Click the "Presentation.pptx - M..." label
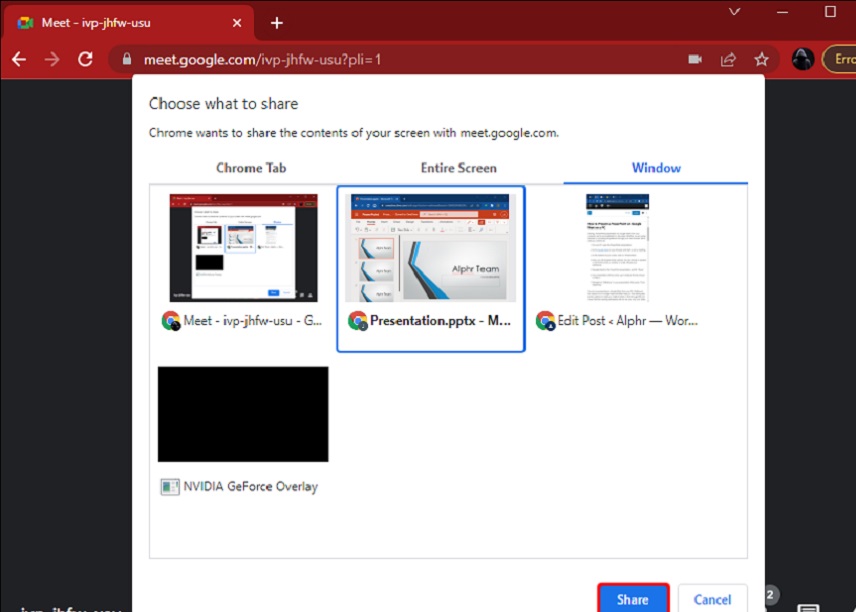This screenshot has height=612, width=856. click(x=440, y=320)
